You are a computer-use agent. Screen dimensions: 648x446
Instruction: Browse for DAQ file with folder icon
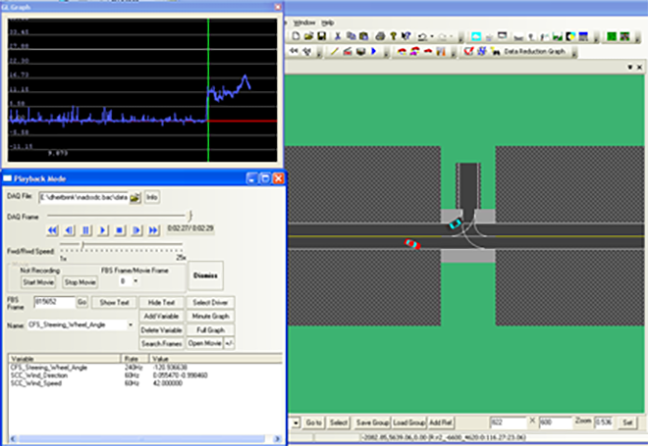point(136,198)
